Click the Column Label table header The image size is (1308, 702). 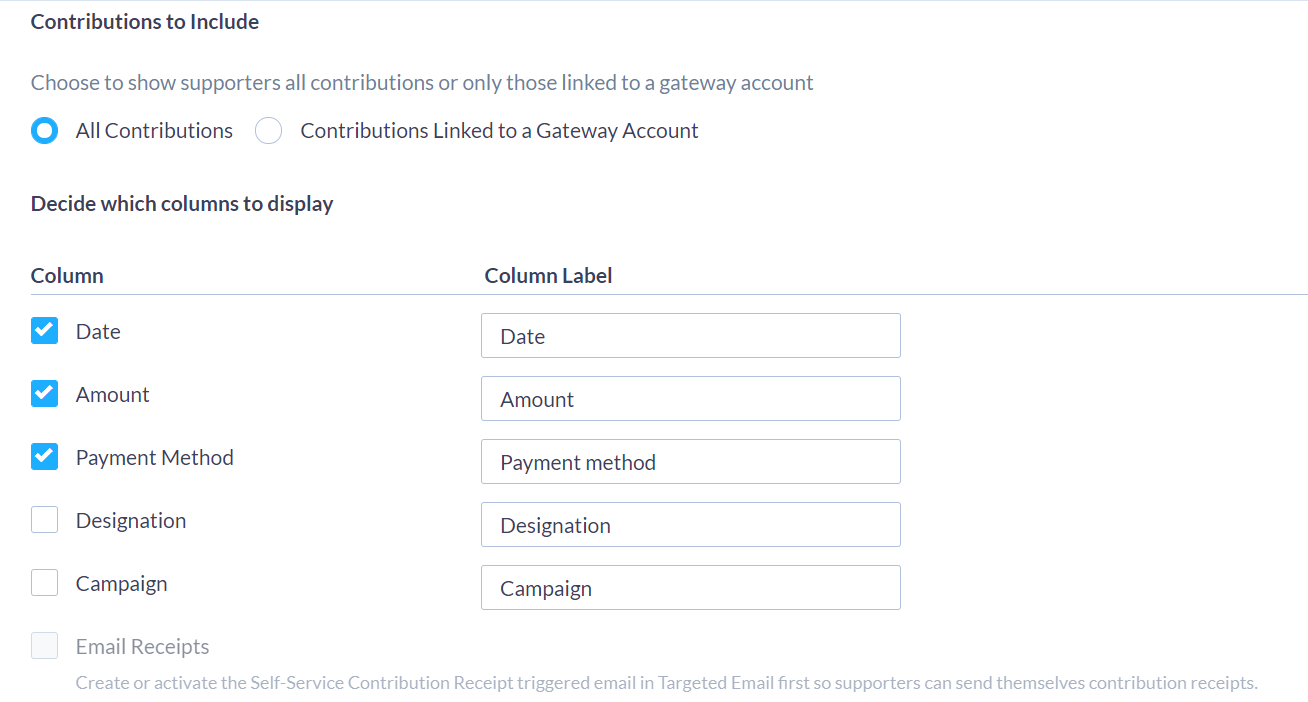tap(548, 275)
